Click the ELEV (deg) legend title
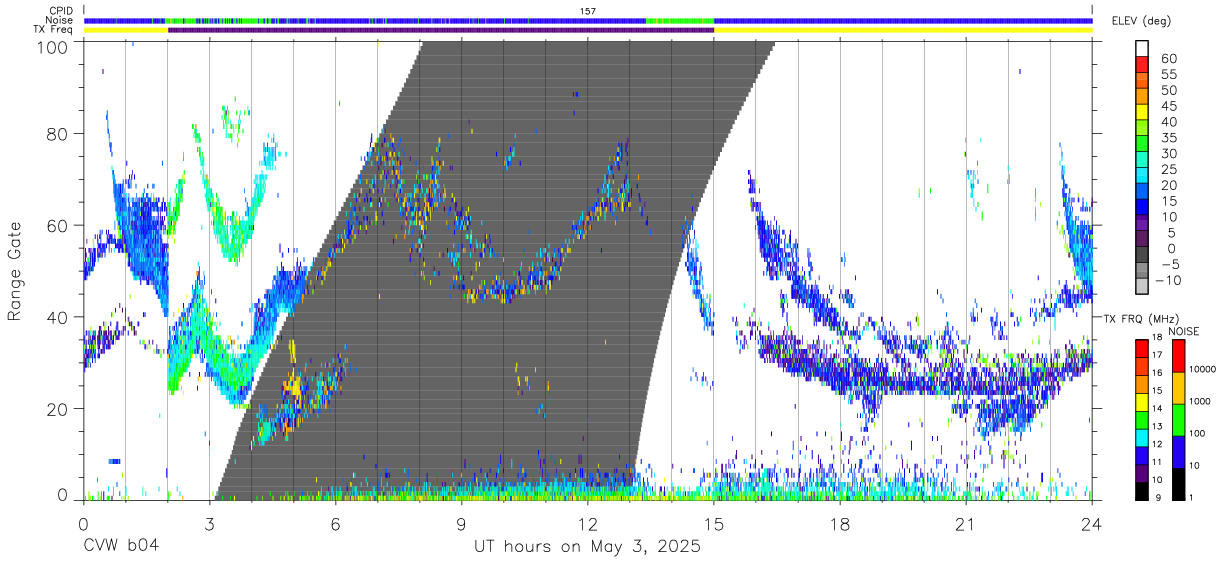Viewport: 1228px width, 567px height. 1141,21
